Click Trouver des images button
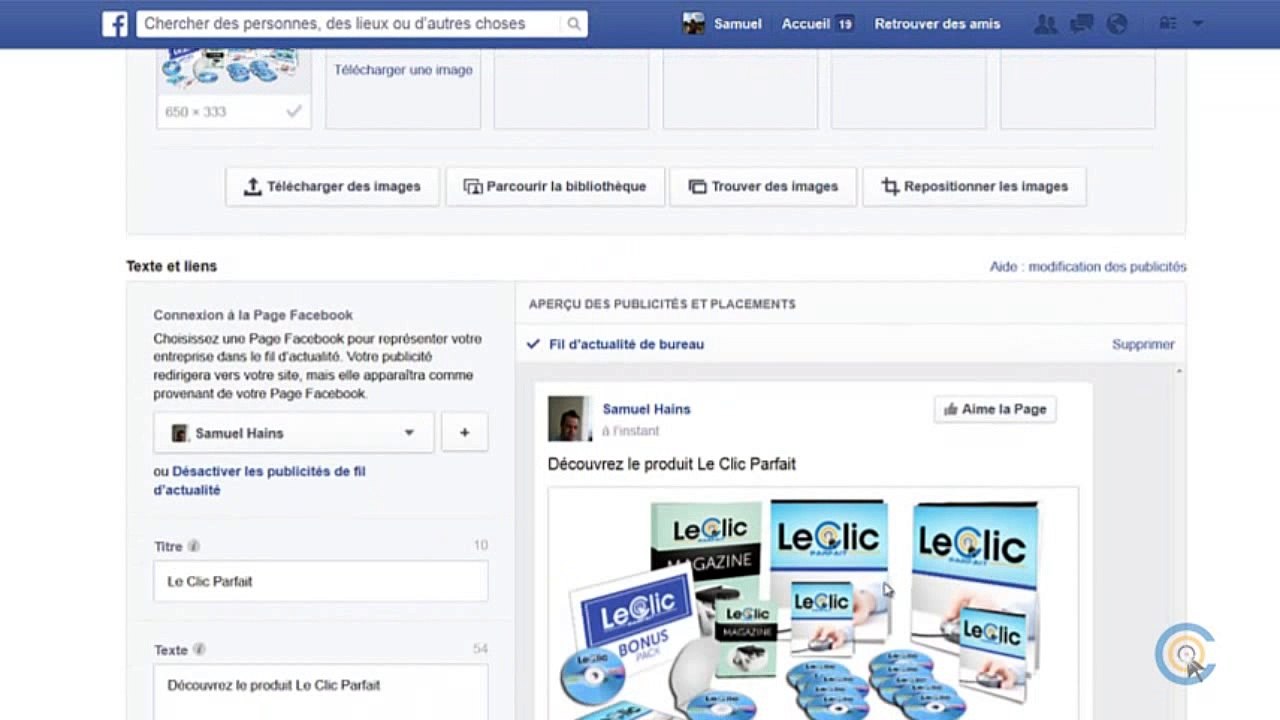The width and height of the screenshot is (1280, 720). coord(763,186)
